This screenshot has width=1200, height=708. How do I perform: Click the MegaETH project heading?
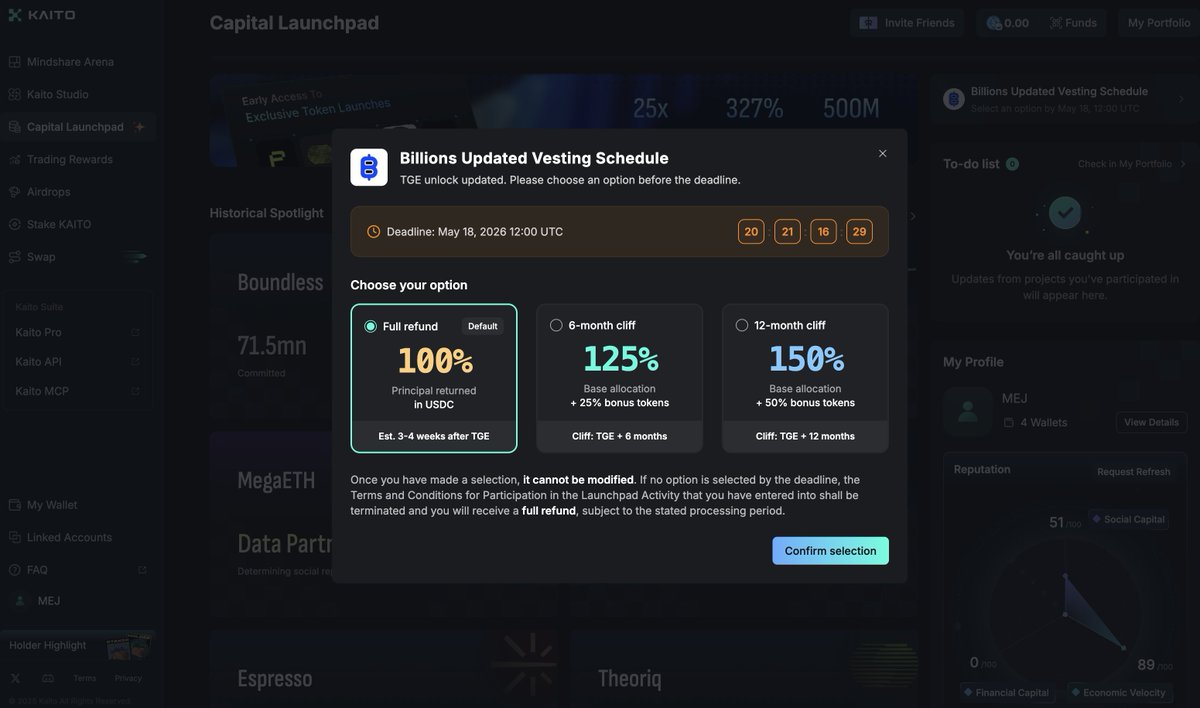276,480
